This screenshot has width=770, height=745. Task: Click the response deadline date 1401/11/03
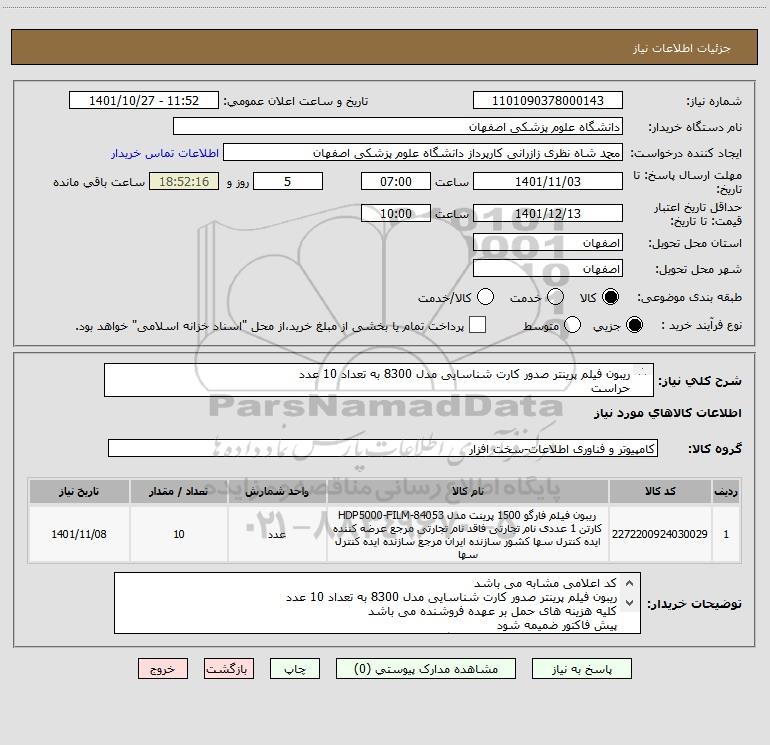click(548, 181)
